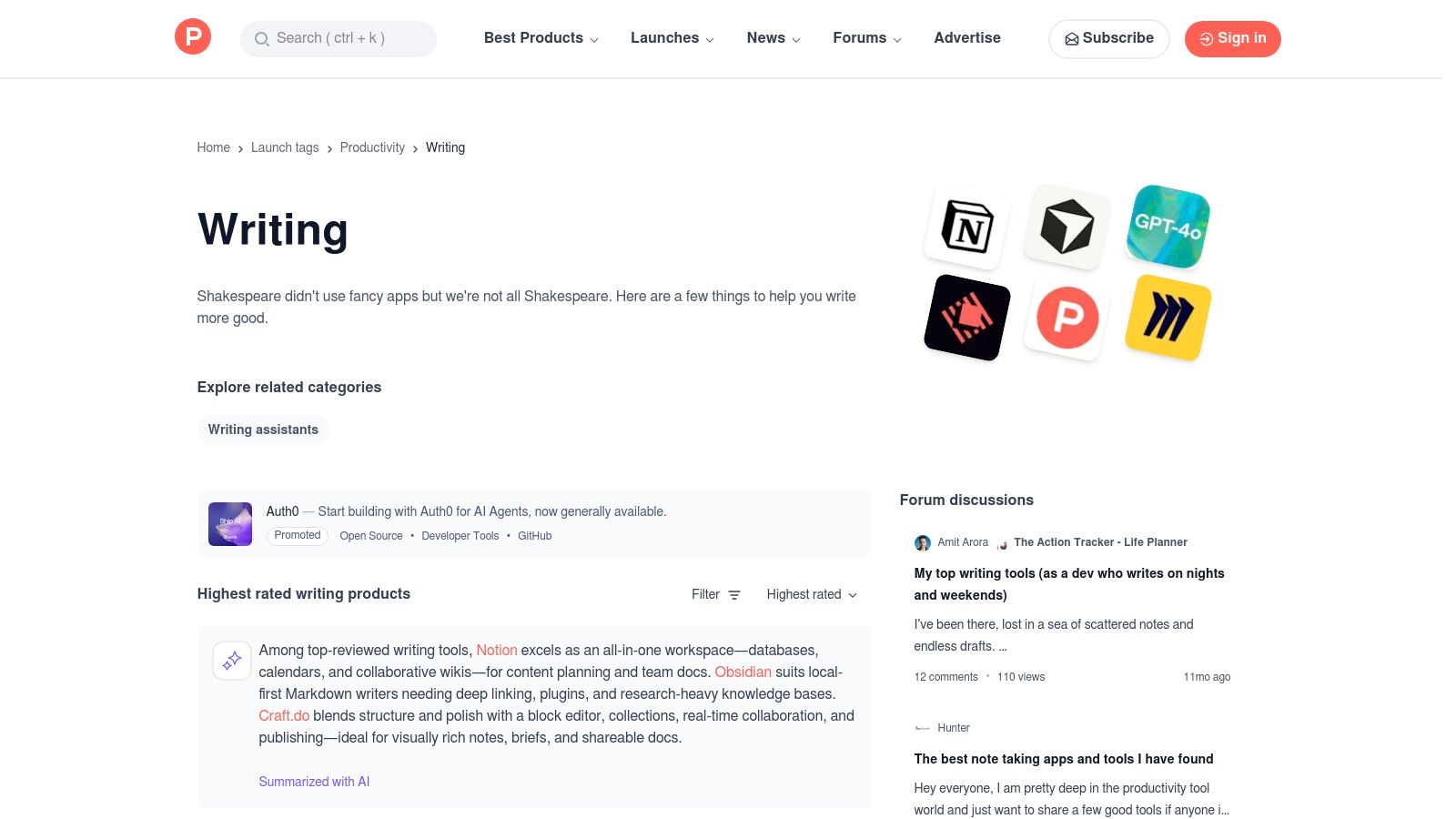Click inside the search input field
The image size is (1456, 819).
[x=346, y=39]
